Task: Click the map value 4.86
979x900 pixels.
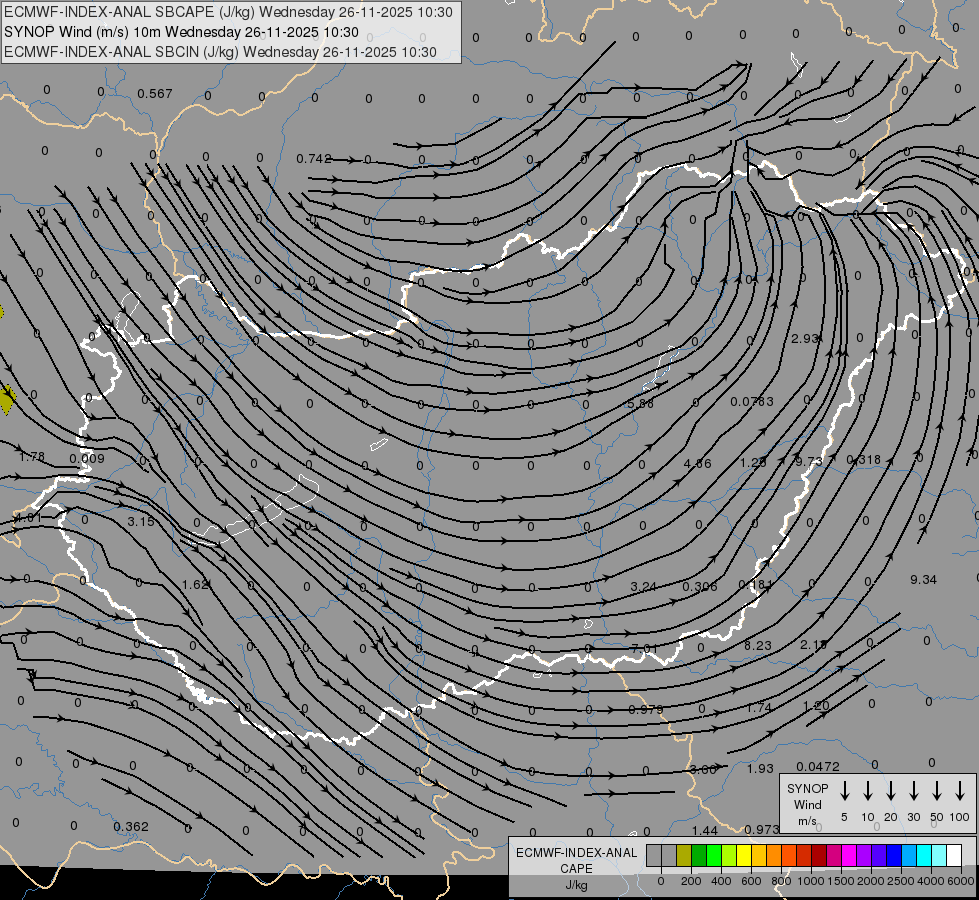Action: click(697, 463)
